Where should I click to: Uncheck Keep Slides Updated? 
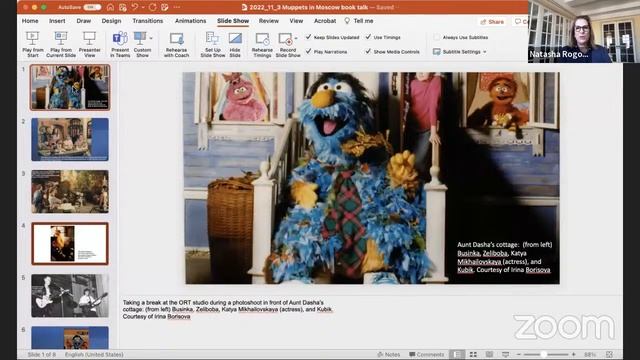(309, 37)
